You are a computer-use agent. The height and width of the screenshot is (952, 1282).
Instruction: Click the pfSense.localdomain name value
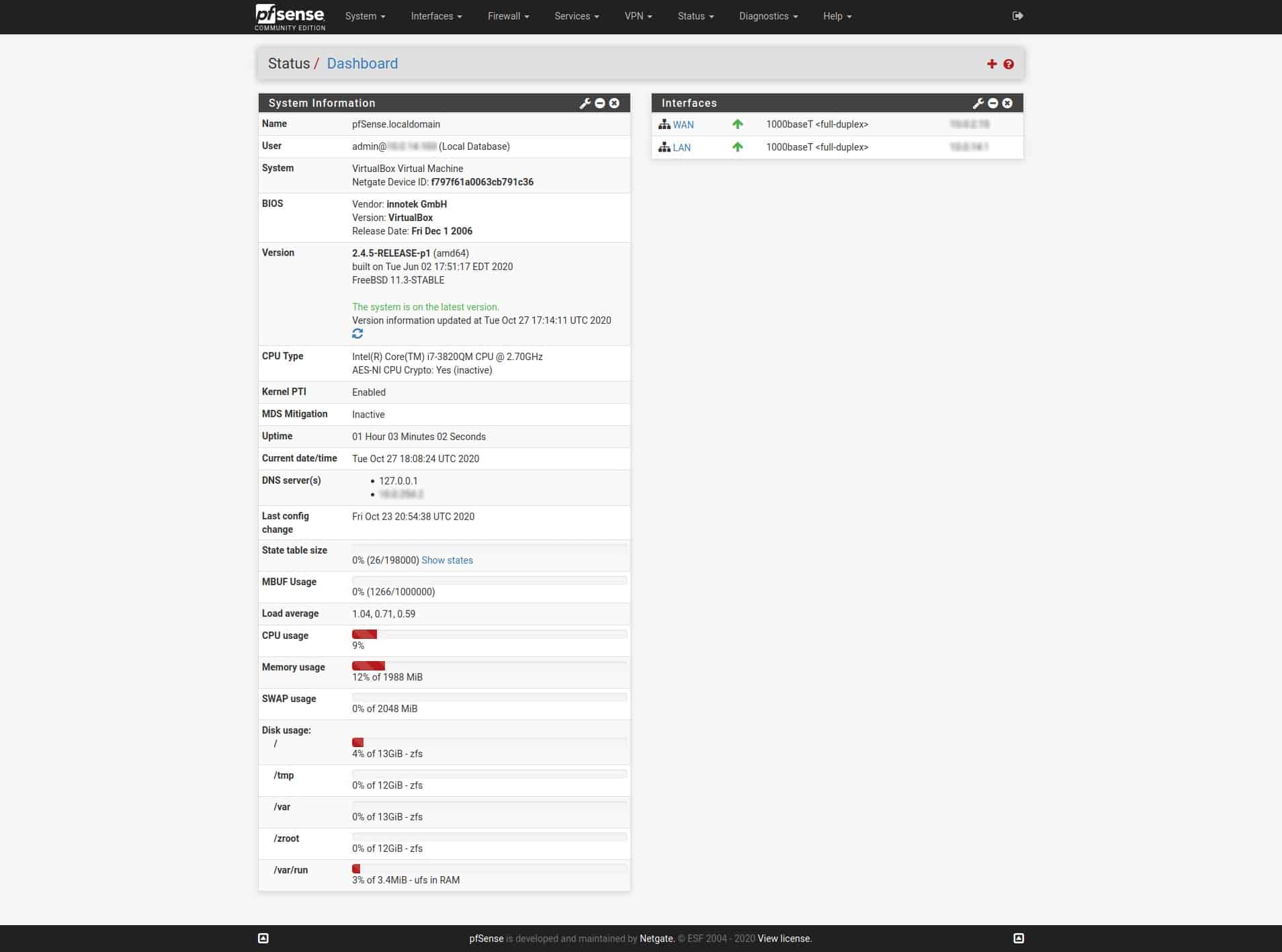point(396,124)
